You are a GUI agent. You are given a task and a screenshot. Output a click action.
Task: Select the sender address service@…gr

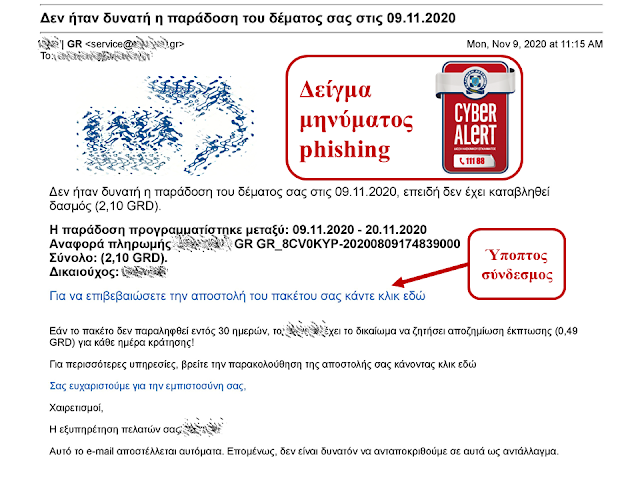(135, 44)
